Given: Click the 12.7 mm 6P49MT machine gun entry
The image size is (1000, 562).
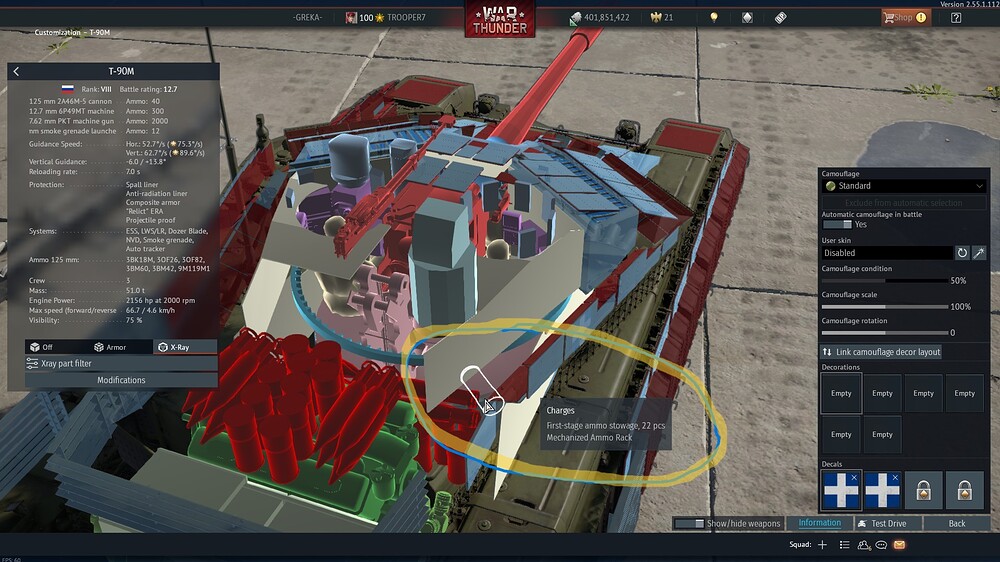Looking at the screenshot, I should click(71, 112).
